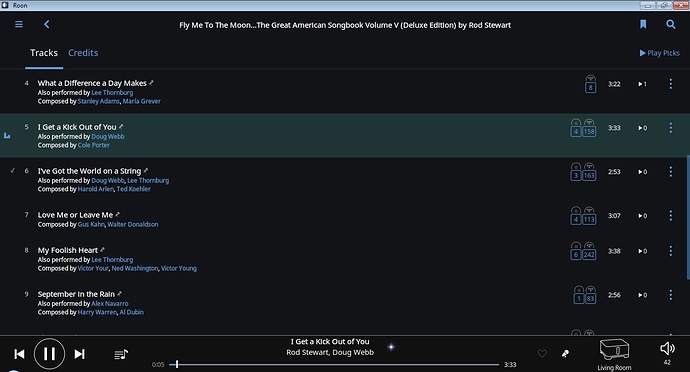This screenshot has width=690, height=372.
Task: Open the volume speaker control
Action: pos(667,348)
